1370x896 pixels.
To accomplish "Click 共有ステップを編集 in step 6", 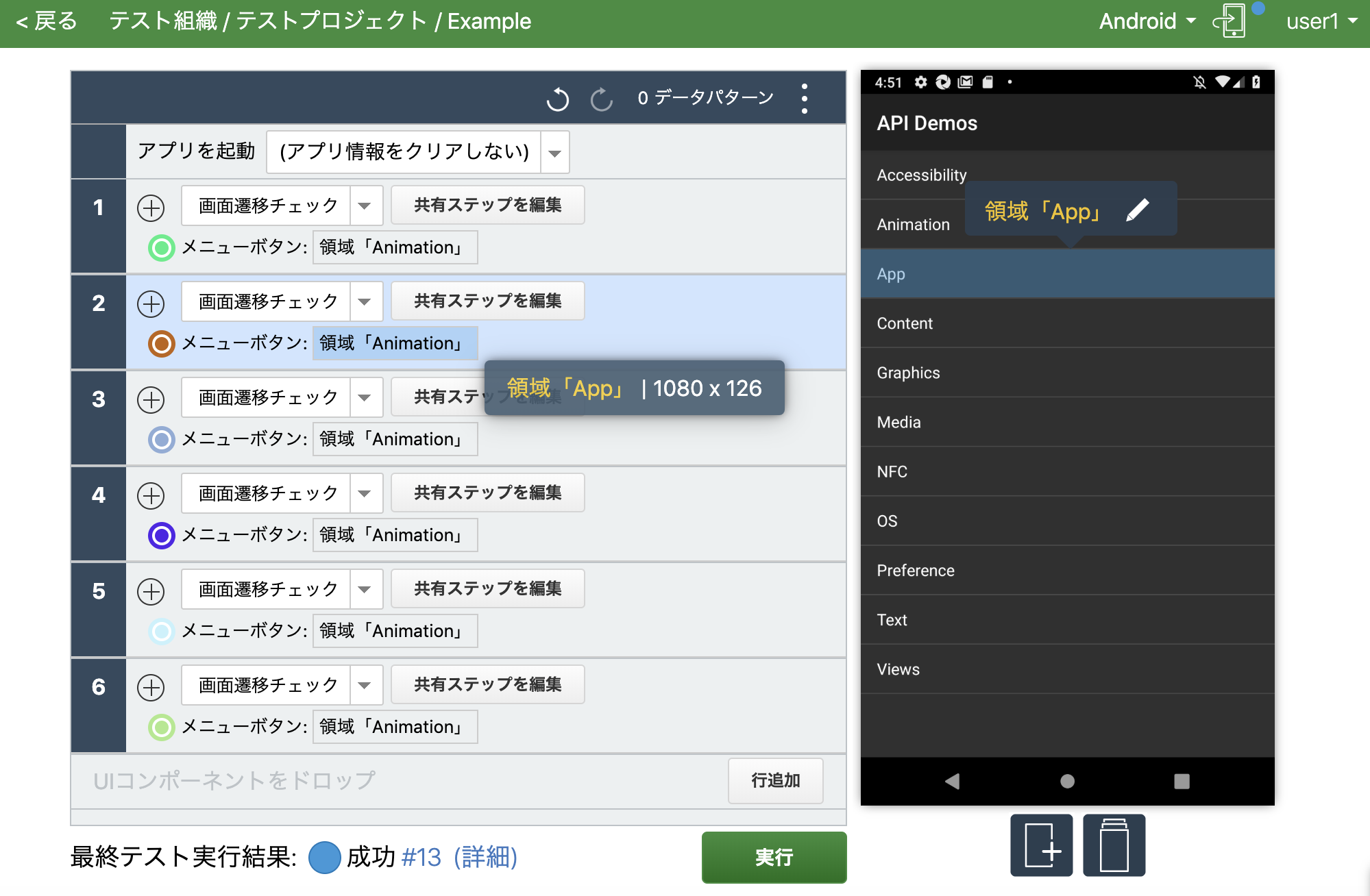I will (x=487, y=684).
